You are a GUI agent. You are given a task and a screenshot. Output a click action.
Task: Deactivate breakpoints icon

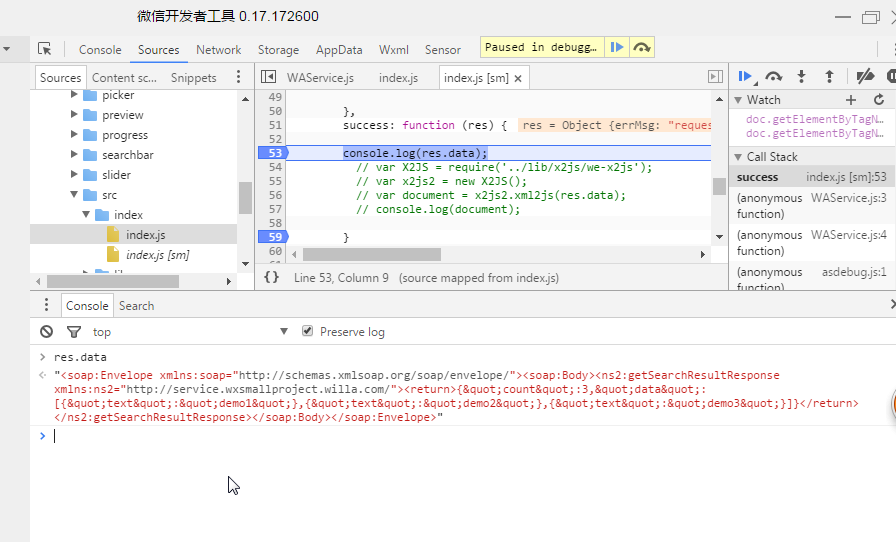865,77
